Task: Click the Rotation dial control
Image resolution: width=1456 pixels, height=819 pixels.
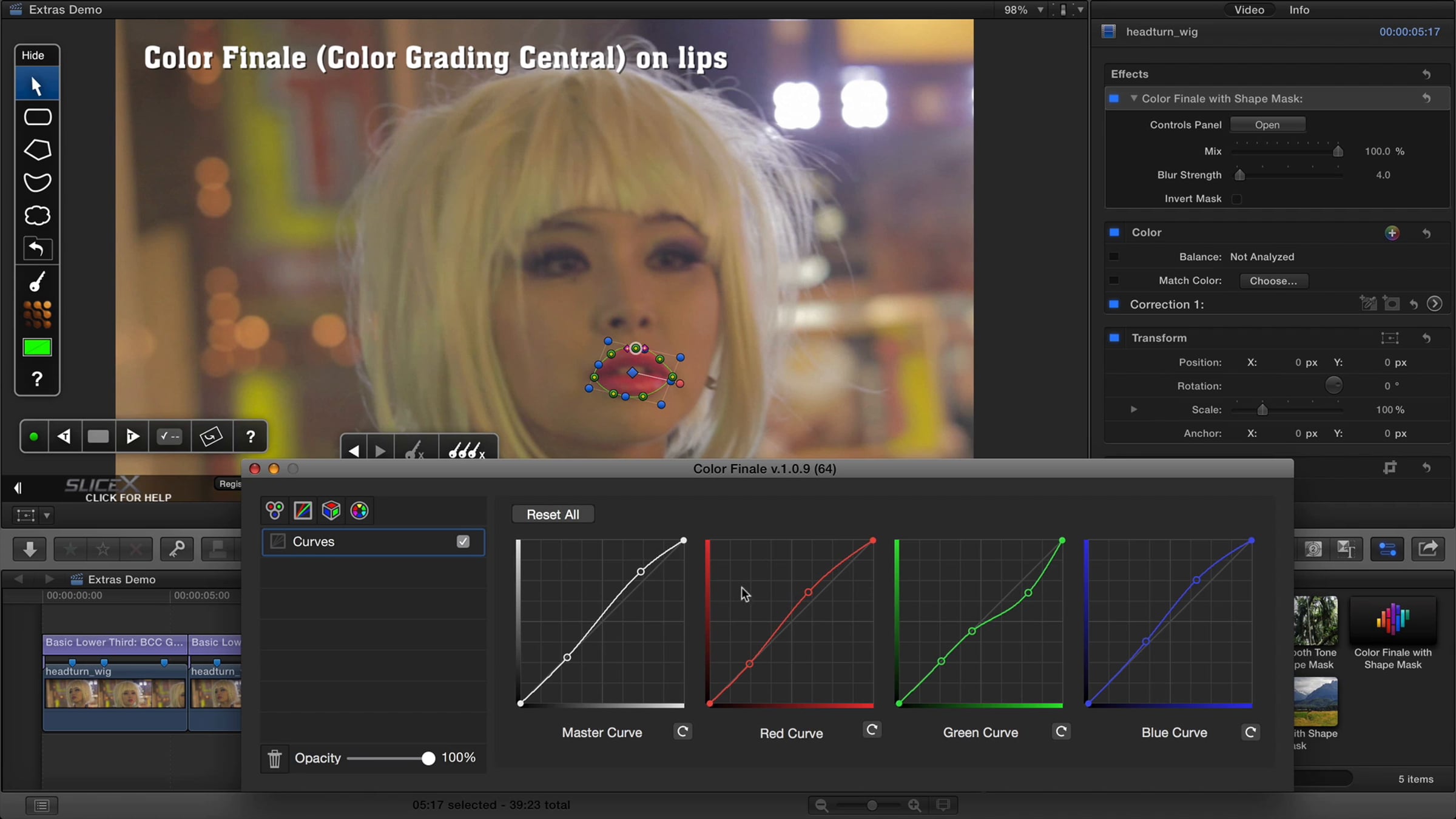Action: [x=1333, y=385]
